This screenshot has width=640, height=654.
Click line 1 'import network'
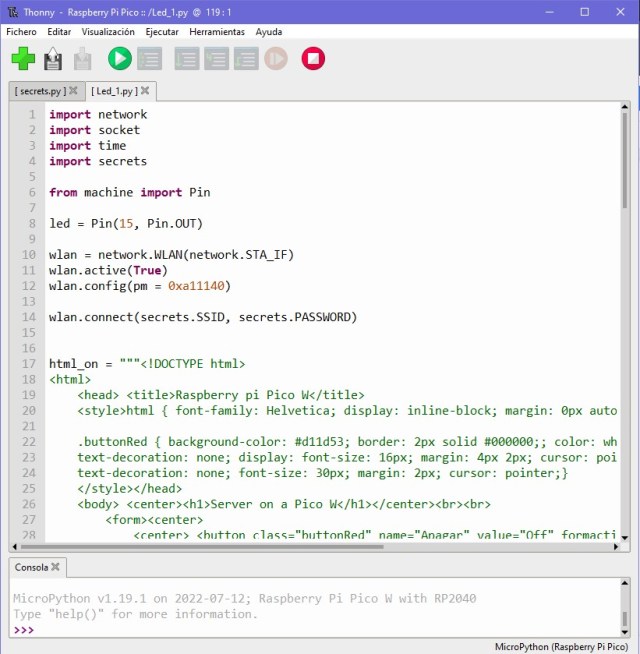[98, 114]
